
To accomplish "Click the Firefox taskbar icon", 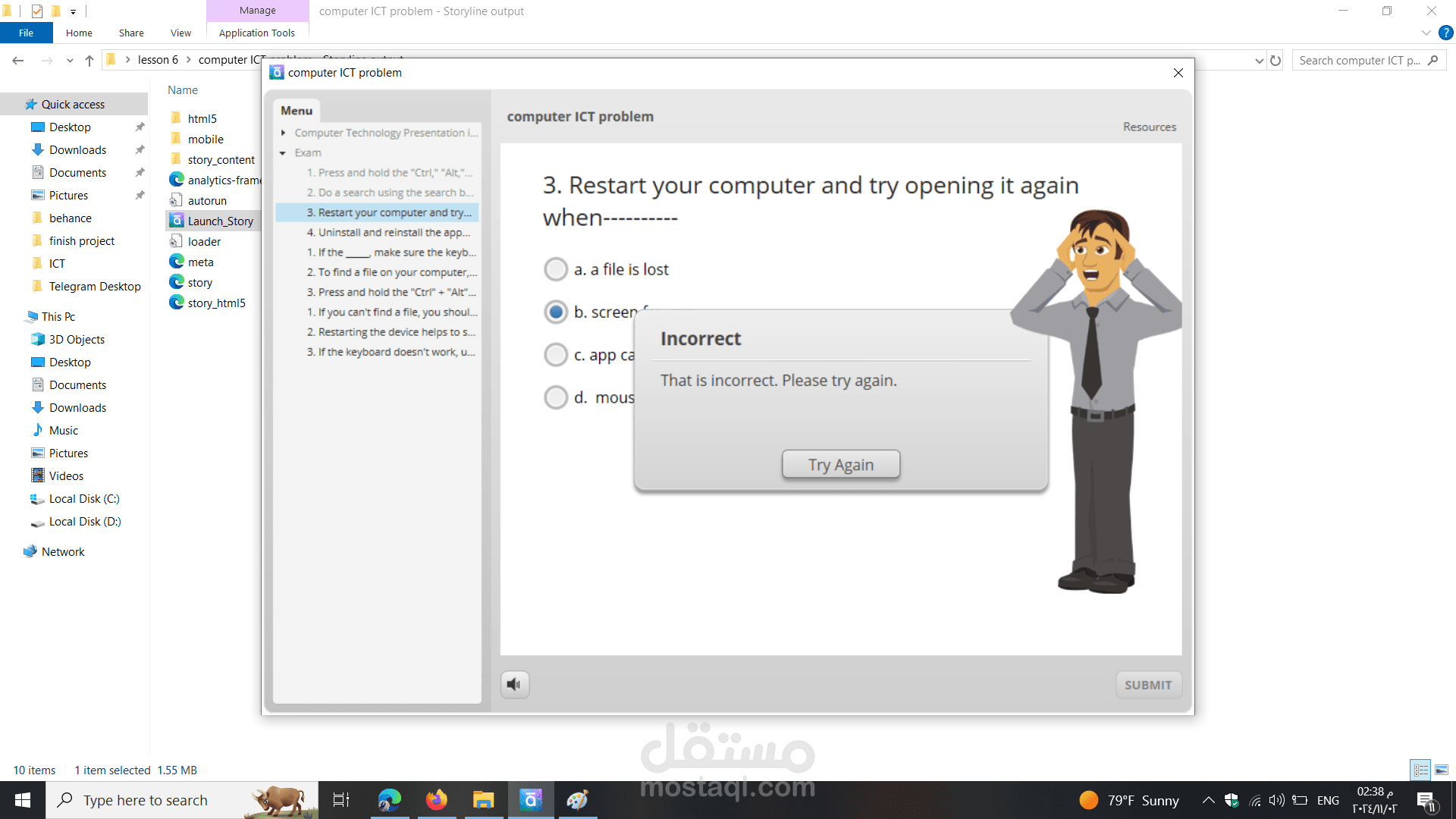I will tap(436, 800).
